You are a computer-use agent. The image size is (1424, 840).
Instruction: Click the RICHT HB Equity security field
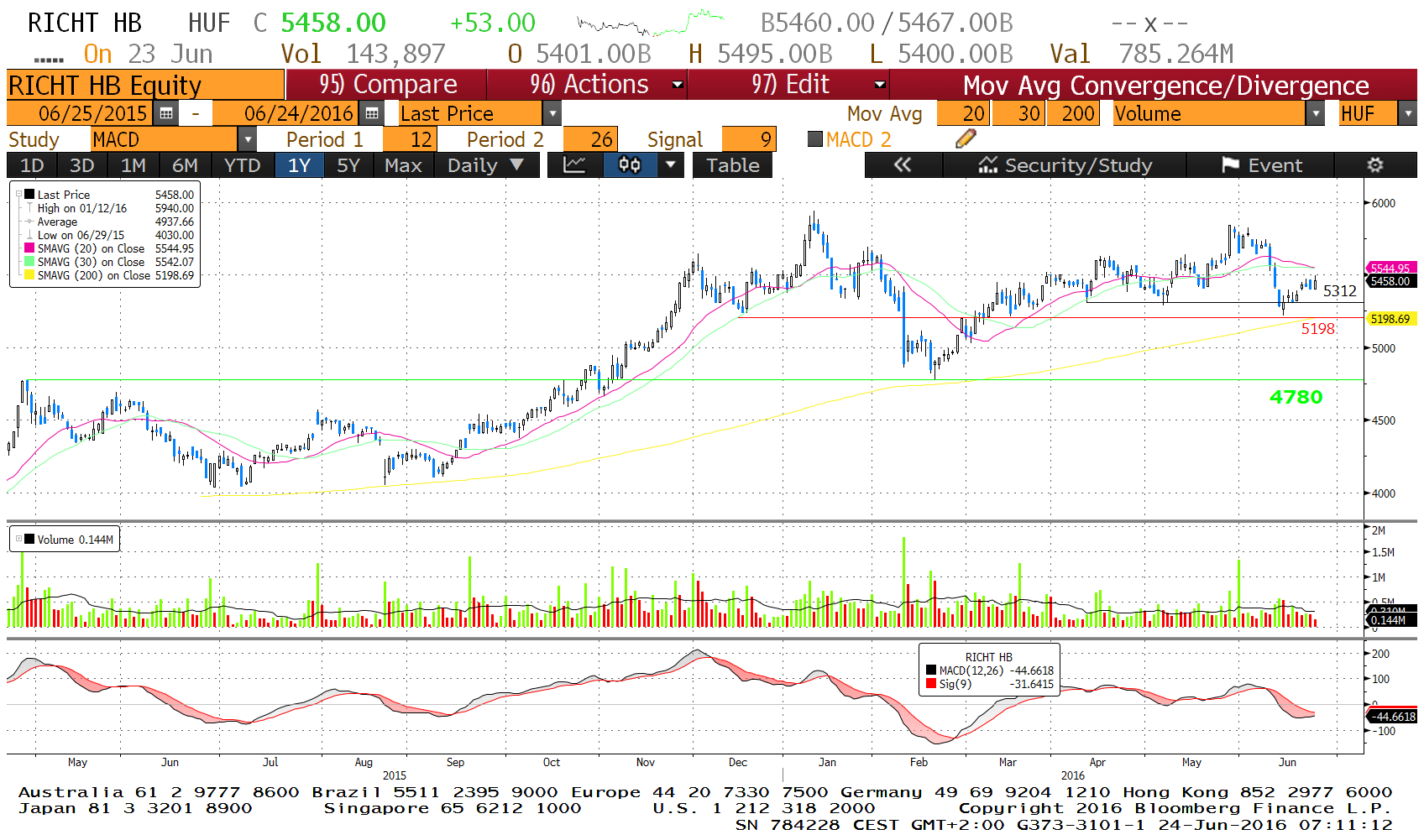(x=145, y=85)
